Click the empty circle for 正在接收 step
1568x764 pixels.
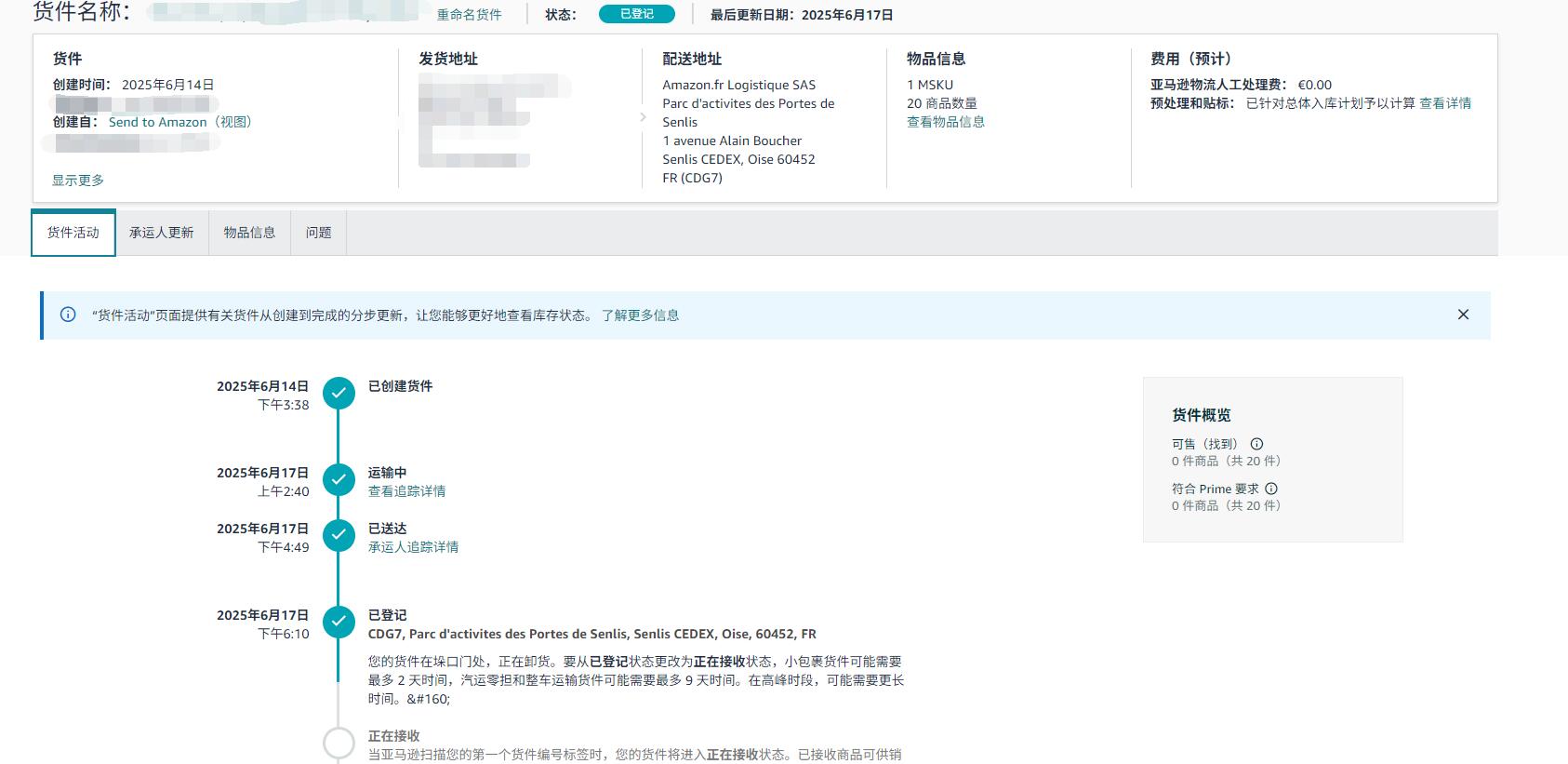click(x=339, y=744)
